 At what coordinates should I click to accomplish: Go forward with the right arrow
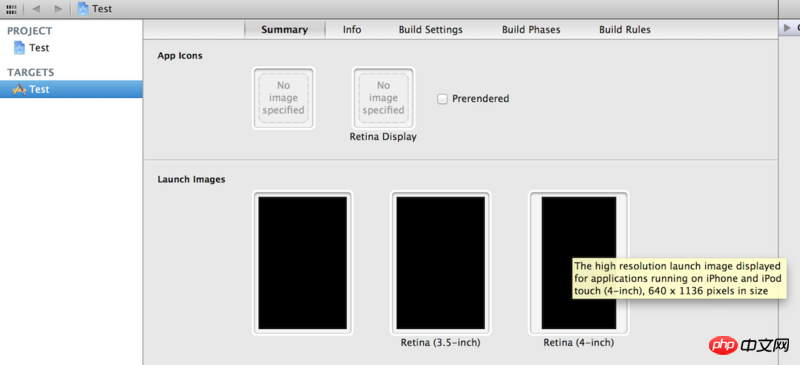pyautogui.click(x=58, y=9)
